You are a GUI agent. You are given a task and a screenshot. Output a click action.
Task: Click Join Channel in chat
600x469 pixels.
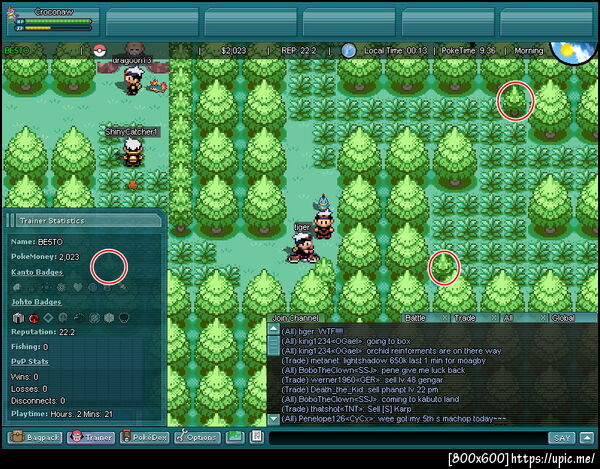point(295,318)
